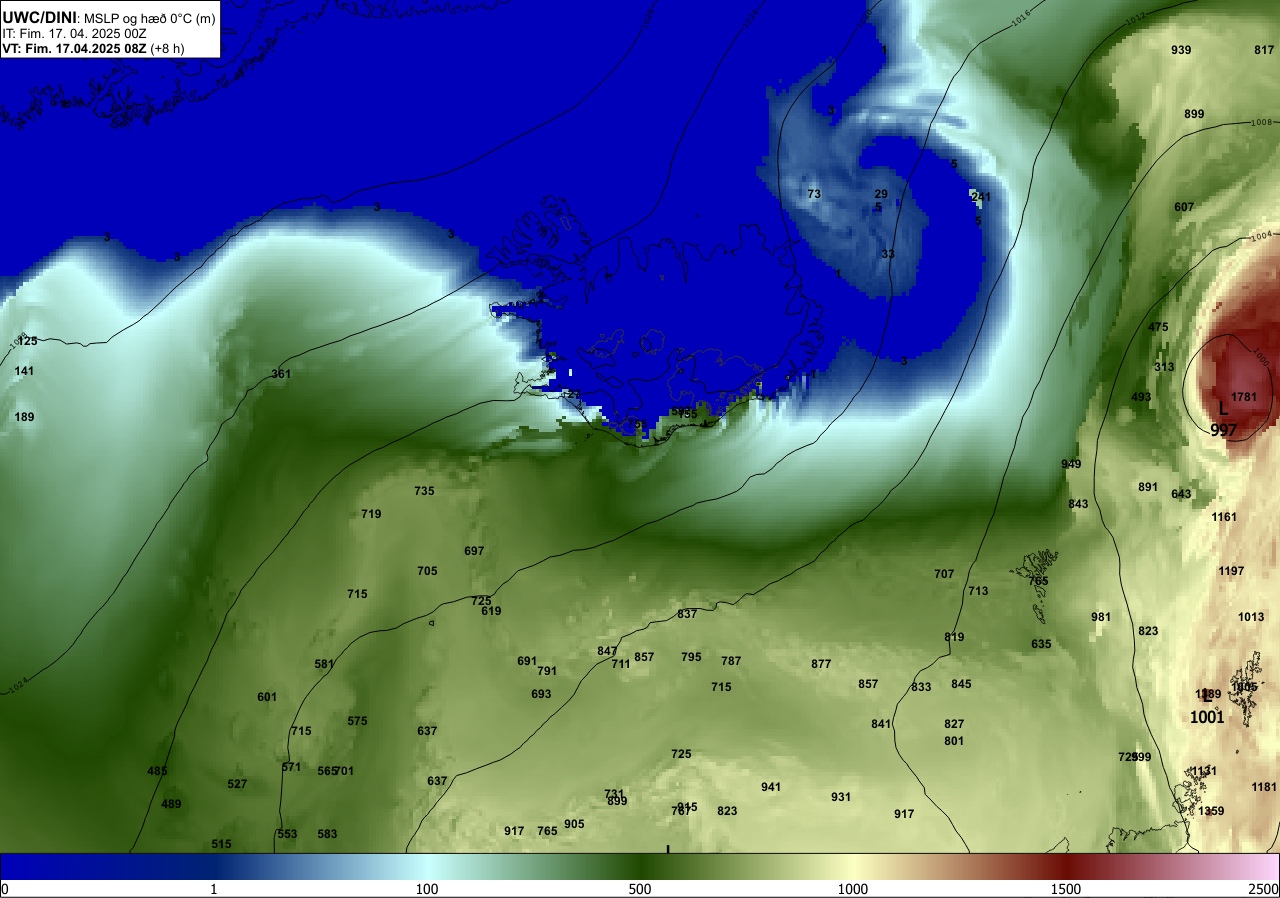Click the 583 height value
This screenshot has width=1280, height=898.
click(x=327, y=834)
